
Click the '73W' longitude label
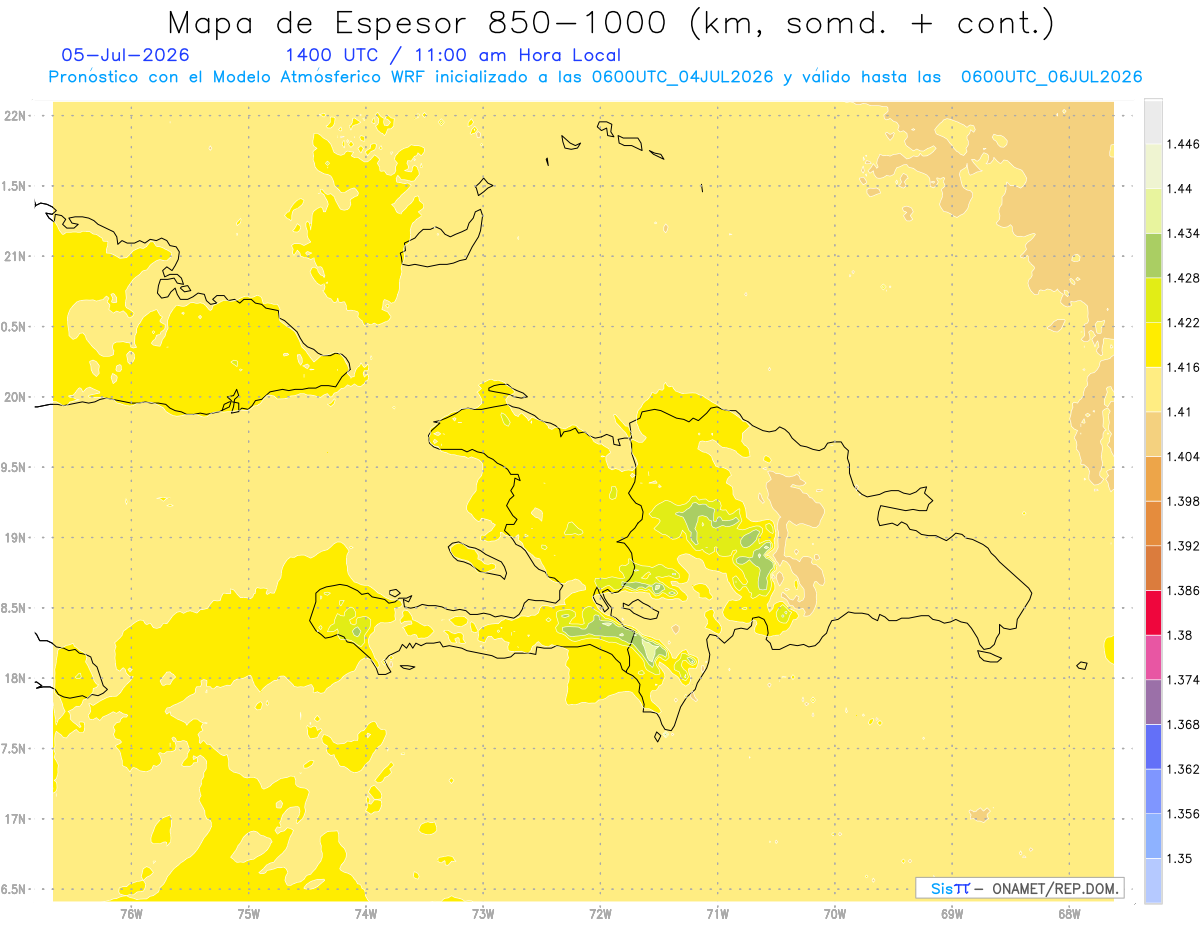483,914
